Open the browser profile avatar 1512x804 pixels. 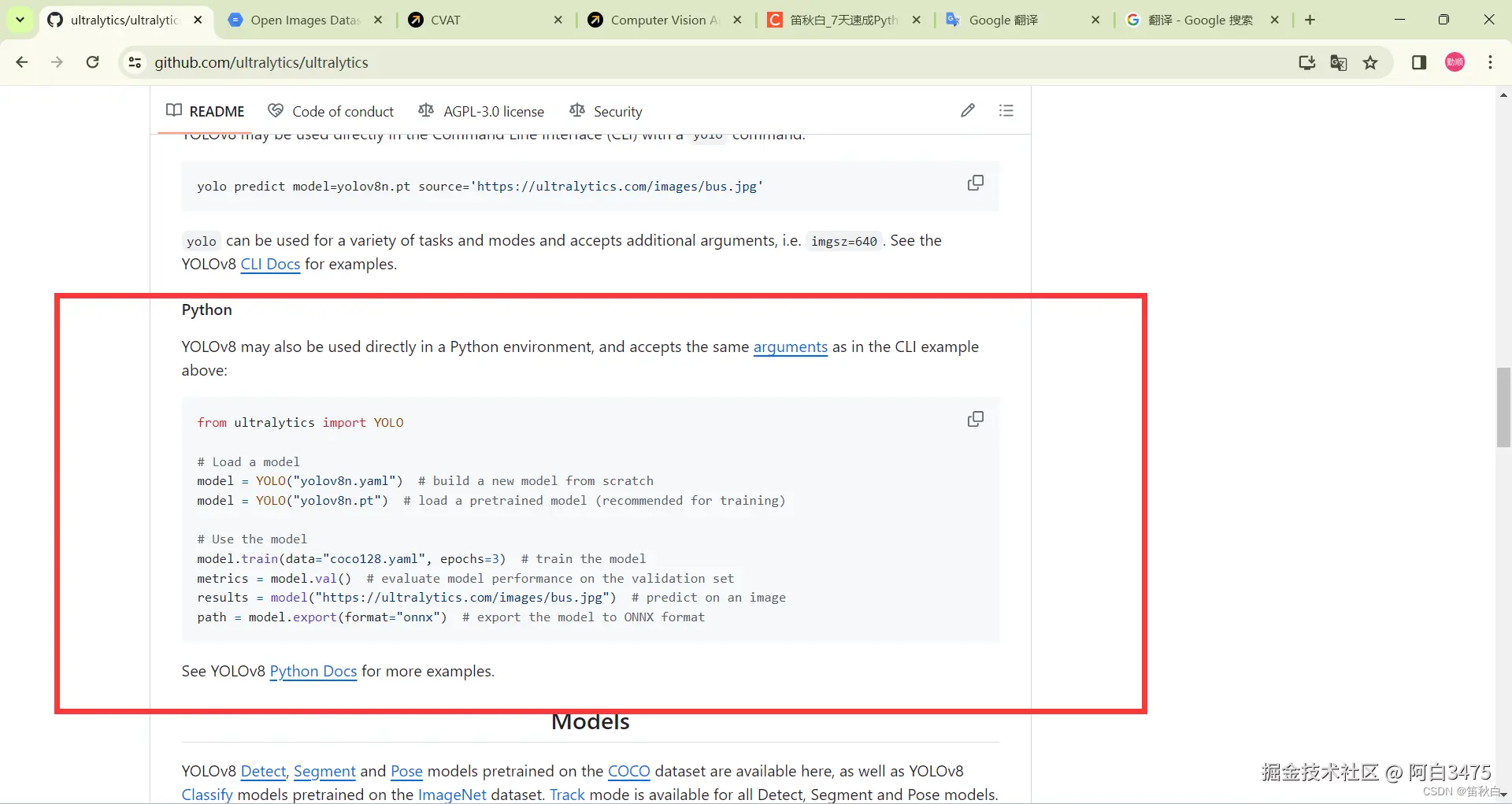[x=1455, y=62]
